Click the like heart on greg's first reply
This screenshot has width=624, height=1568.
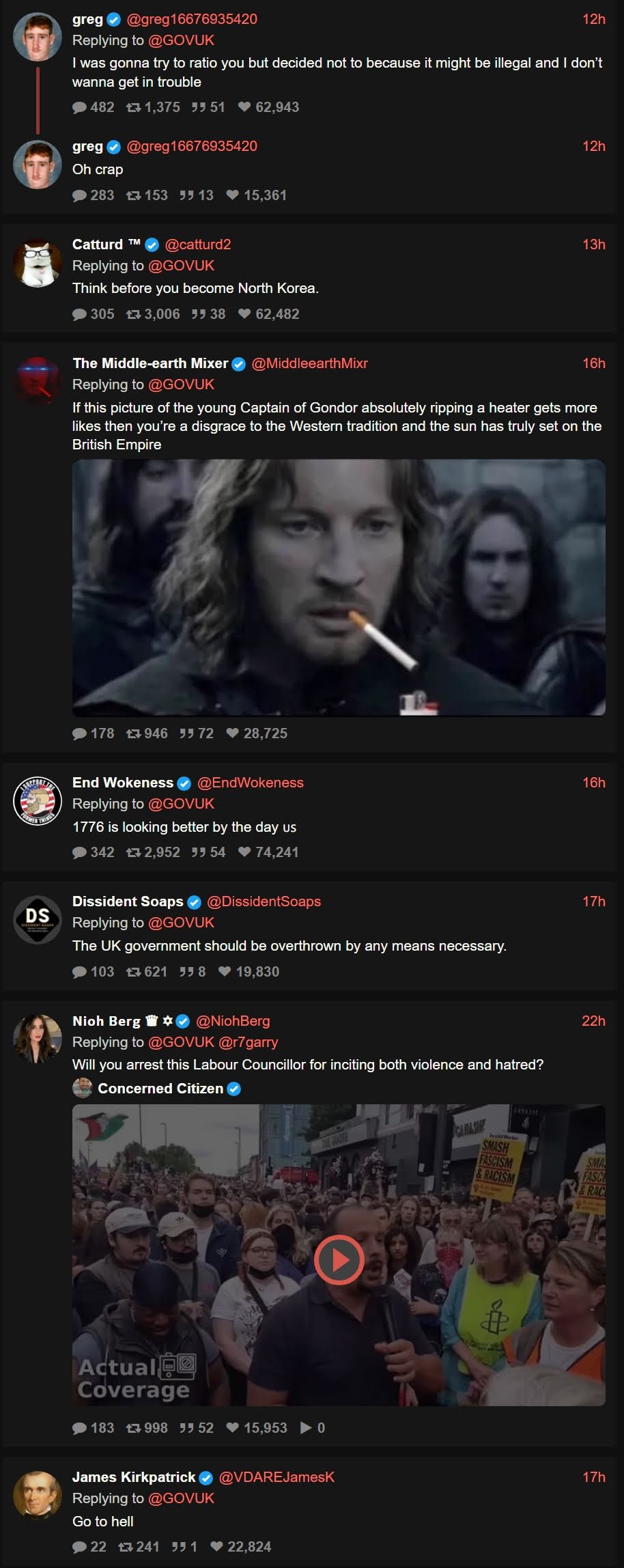pos(244,107)
